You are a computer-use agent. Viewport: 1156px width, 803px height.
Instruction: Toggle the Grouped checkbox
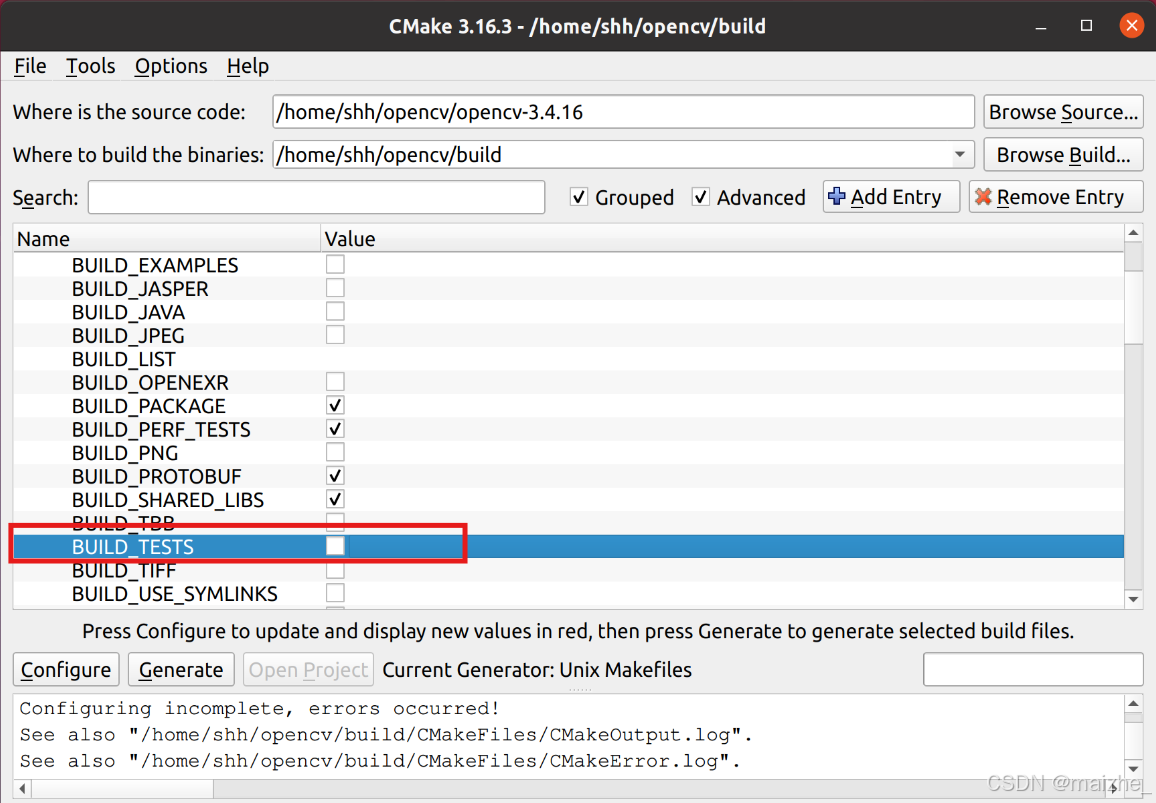click(x=579, y=198)
